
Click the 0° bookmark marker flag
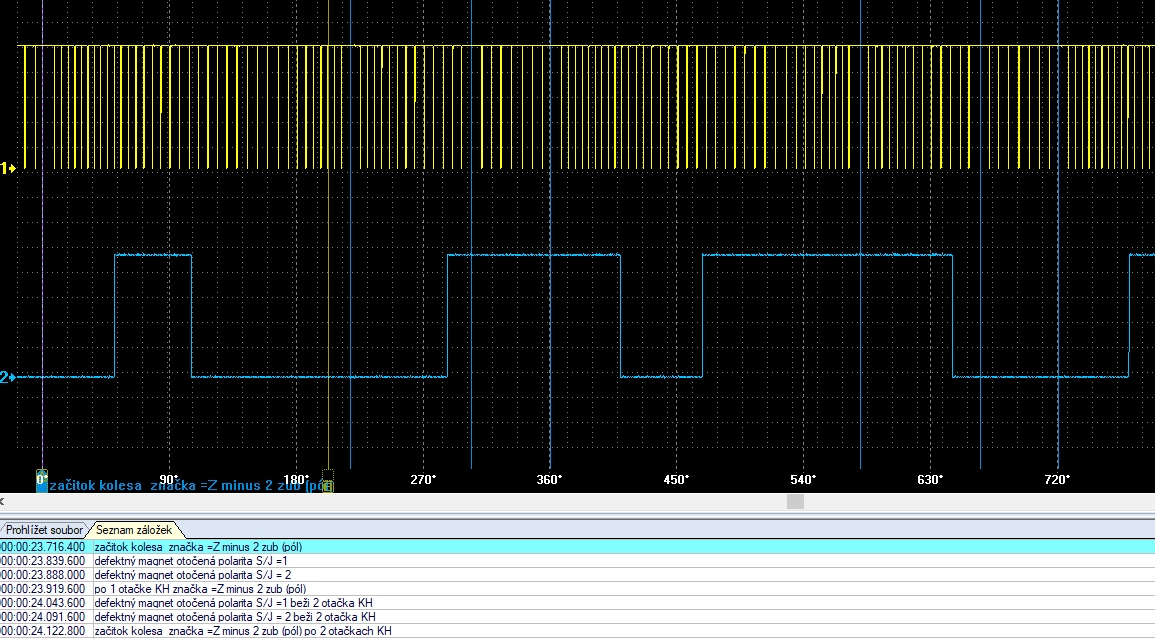pos(42,481)
